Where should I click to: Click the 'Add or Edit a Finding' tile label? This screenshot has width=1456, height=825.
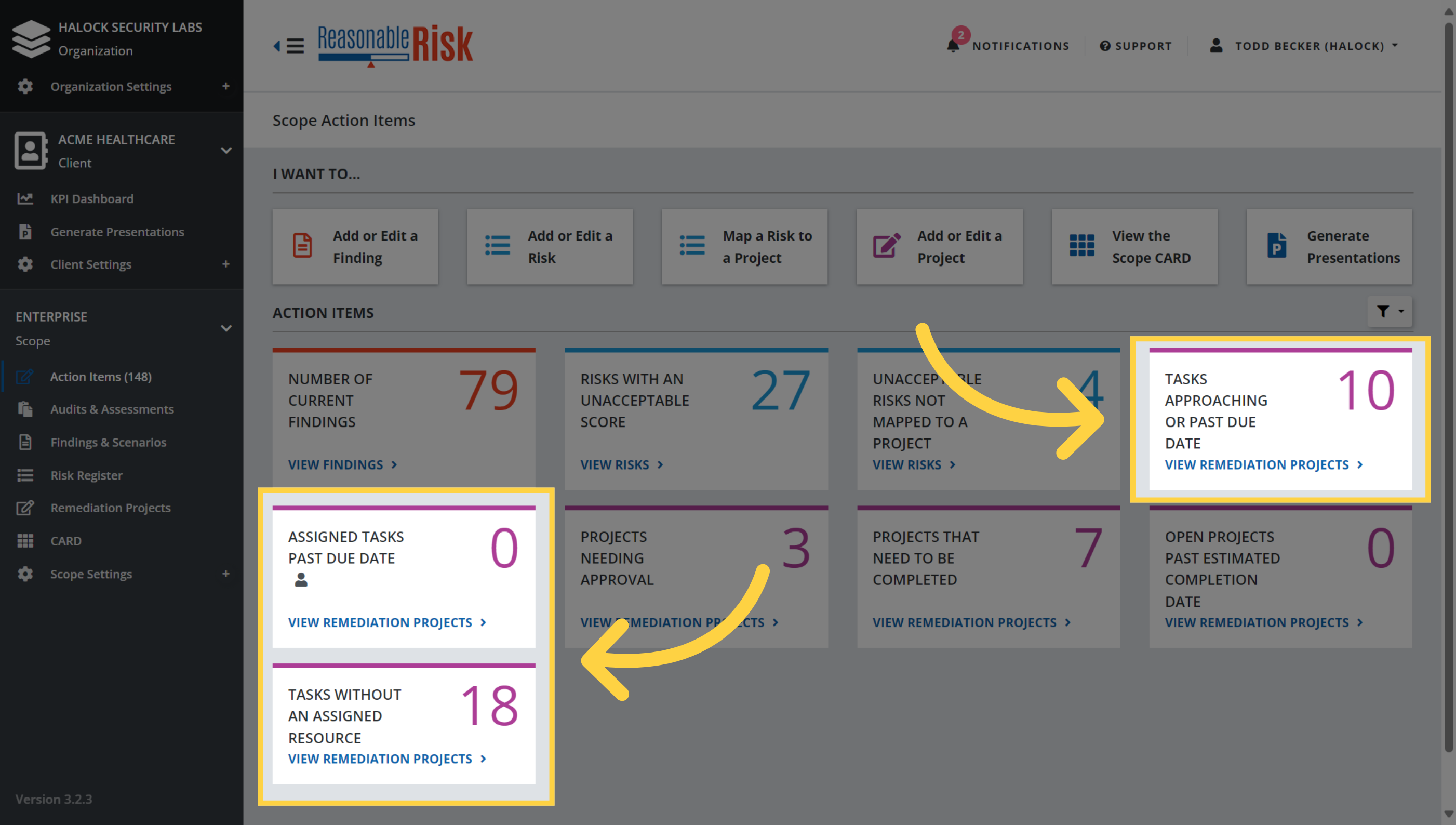[375, 246]
